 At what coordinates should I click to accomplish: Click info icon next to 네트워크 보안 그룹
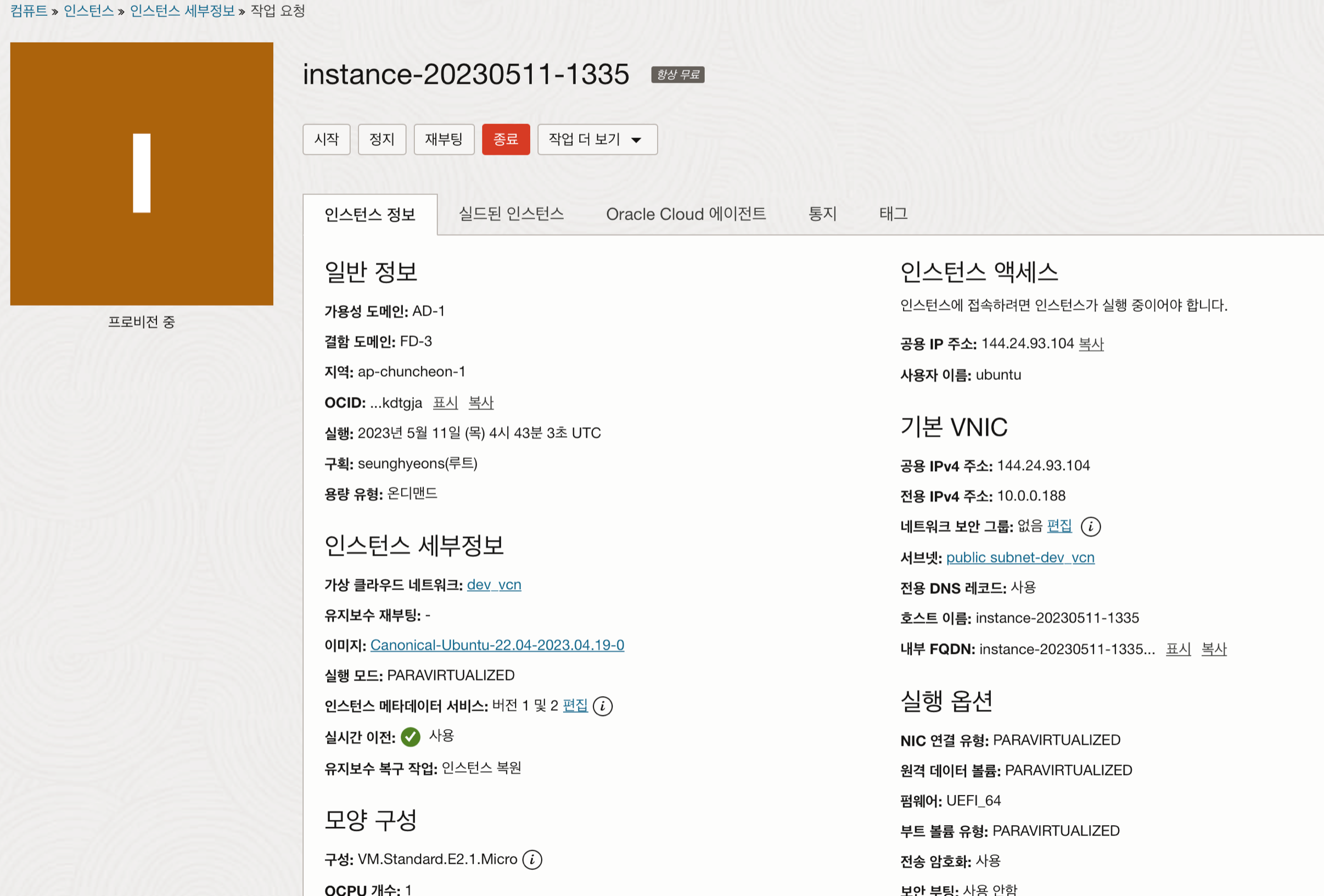[x=1090, y=526]
